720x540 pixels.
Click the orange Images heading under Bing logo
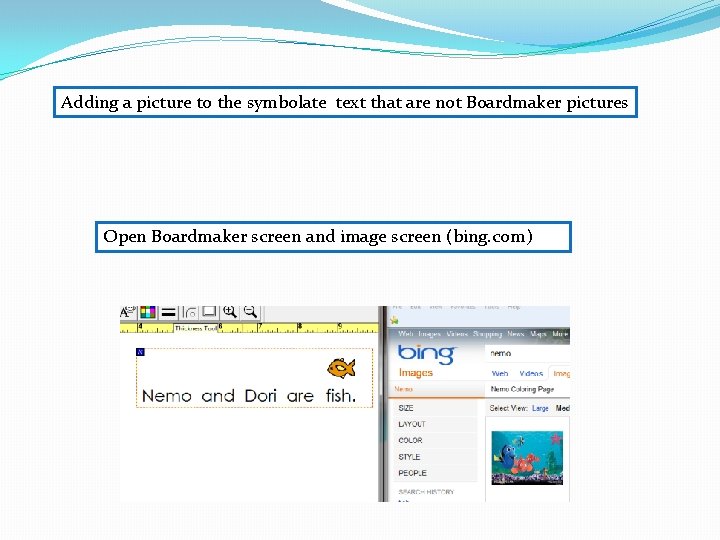tap(416, 372)
